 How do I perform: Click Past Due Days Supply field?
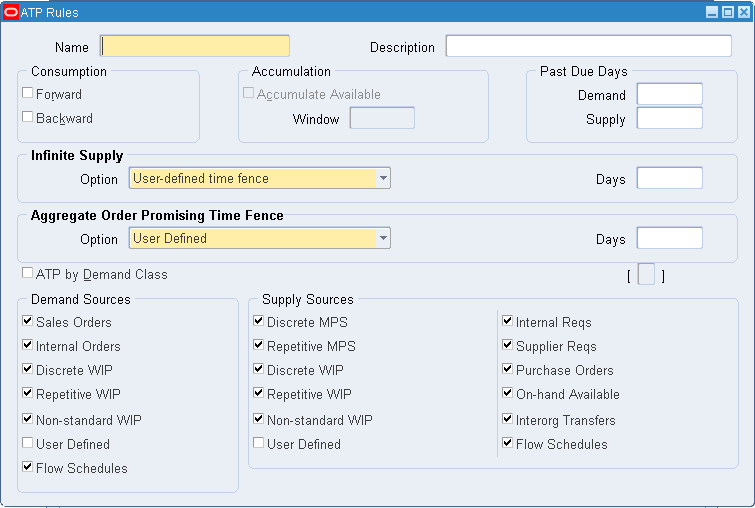669,118
